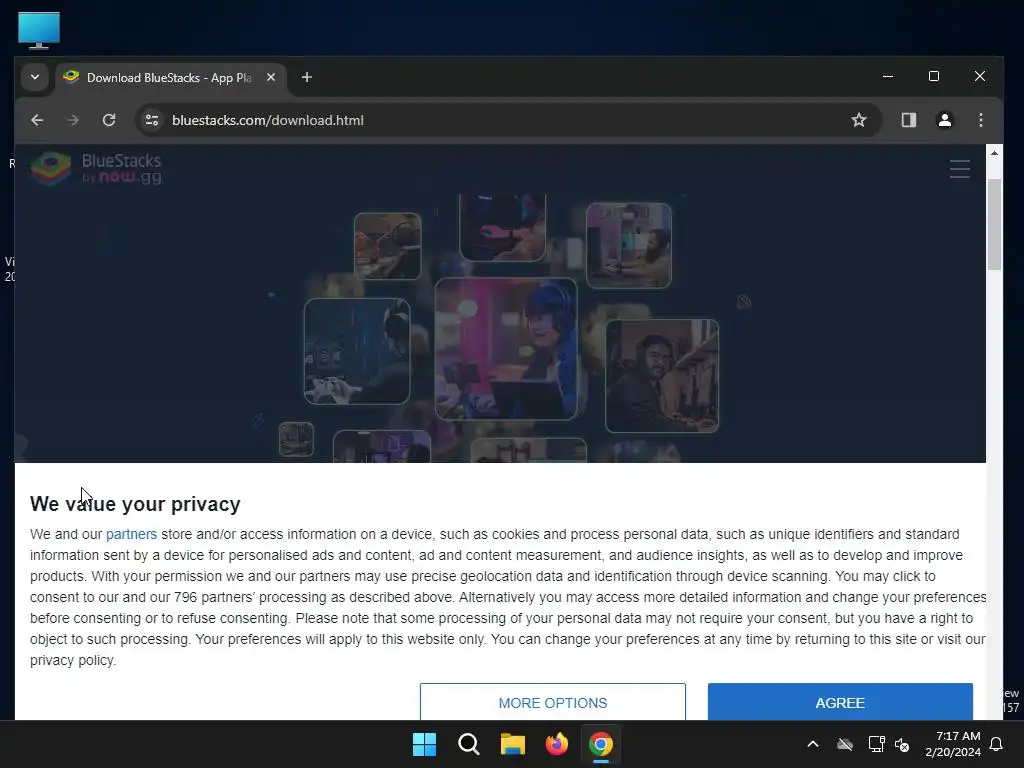Viewport: 1024px width, 768px height.
Task: Click the Chrome taskbar icon
Action: 601,744
